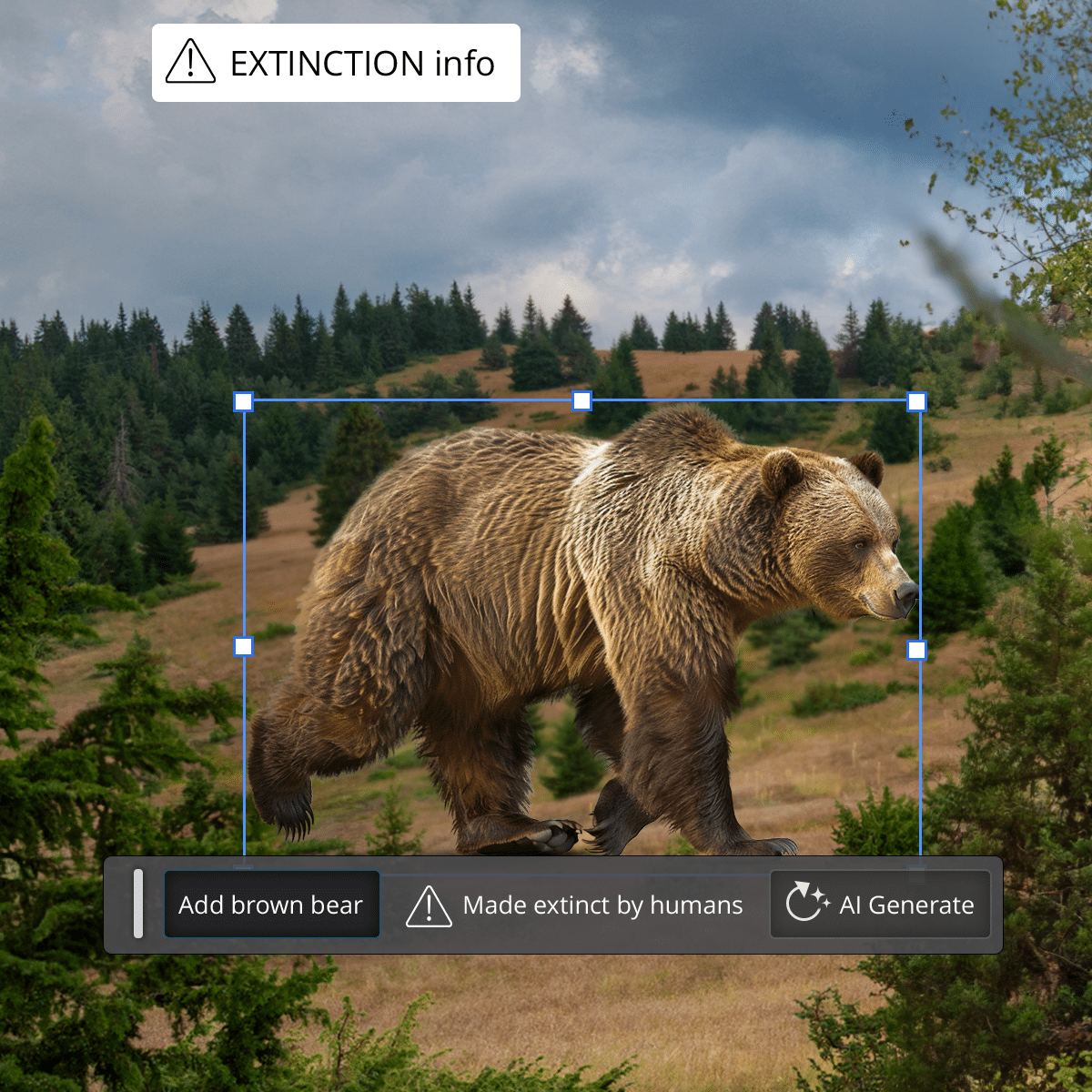Screen dimensions: 1092x1092
Task: Click the Made extinct by humans text
Action: click(x=602, y=905)
